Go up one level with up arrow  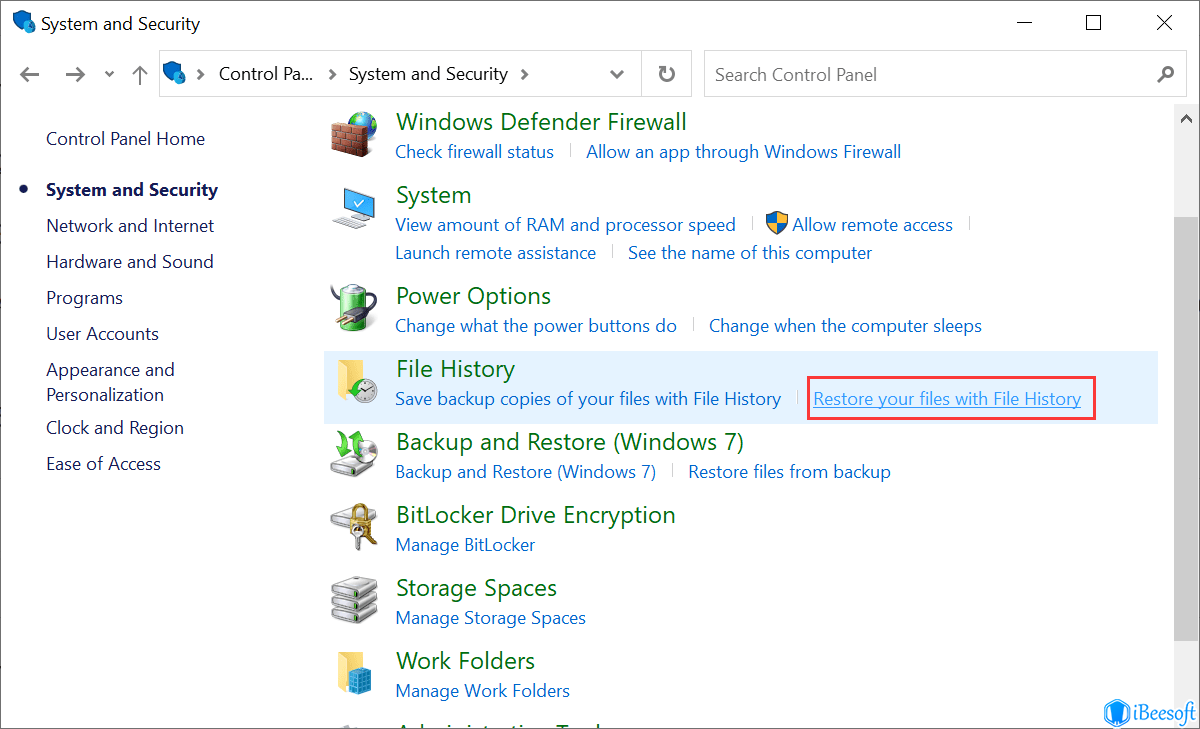(x=140, y=74)
